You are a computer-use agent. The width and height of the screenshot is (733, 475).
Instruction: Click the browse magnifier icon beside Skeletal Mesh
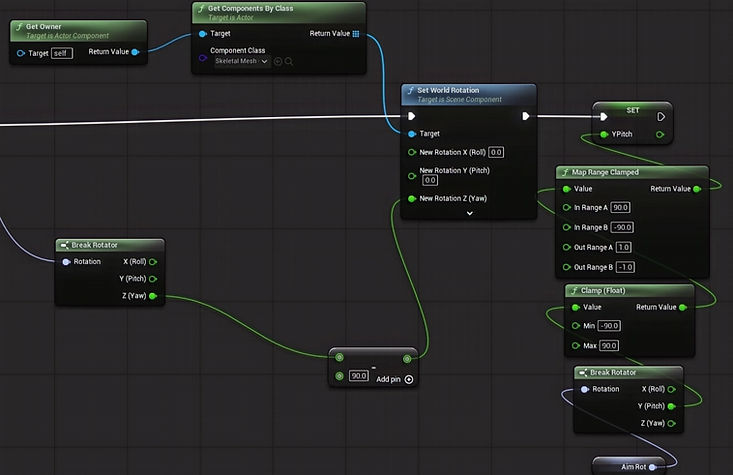tap(289, 61)
